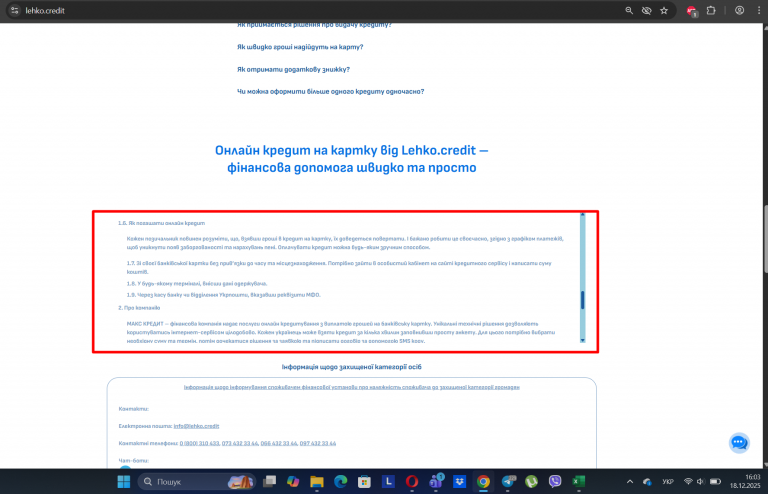Open Telegram from the taskbar
768x494 pixels.
[x=508, y=482]
